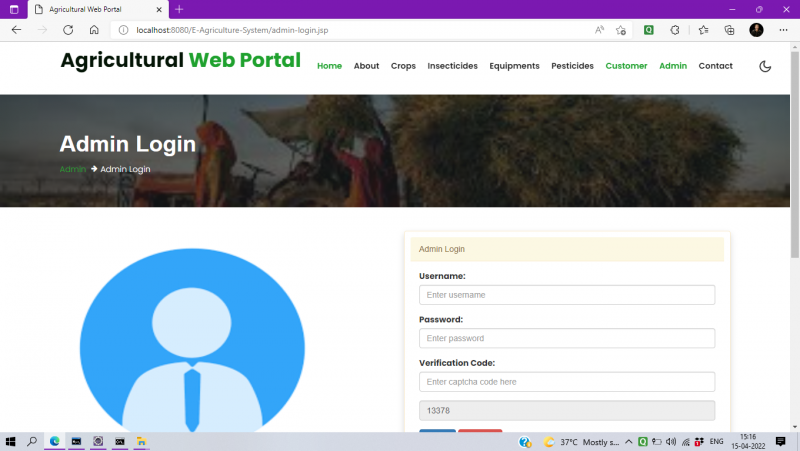This screenshot has height=451, width=800.
Task: Focus the Username input field
Action: click(x=567, y=295)
